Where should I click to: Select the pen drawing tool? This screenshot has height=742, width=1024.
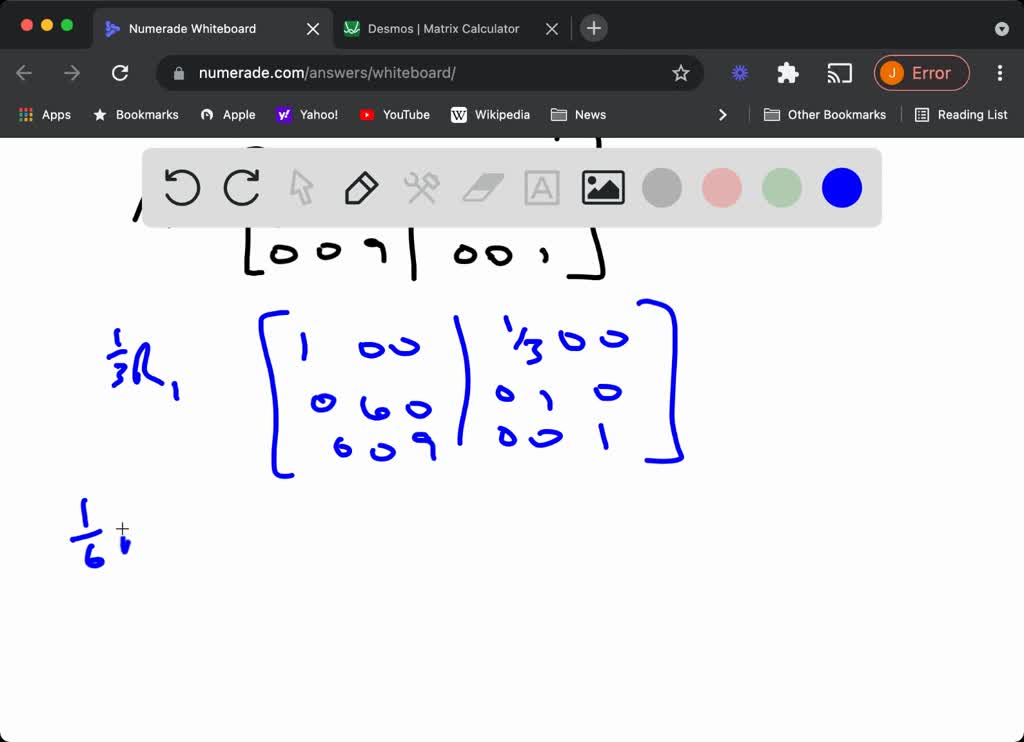361,187
